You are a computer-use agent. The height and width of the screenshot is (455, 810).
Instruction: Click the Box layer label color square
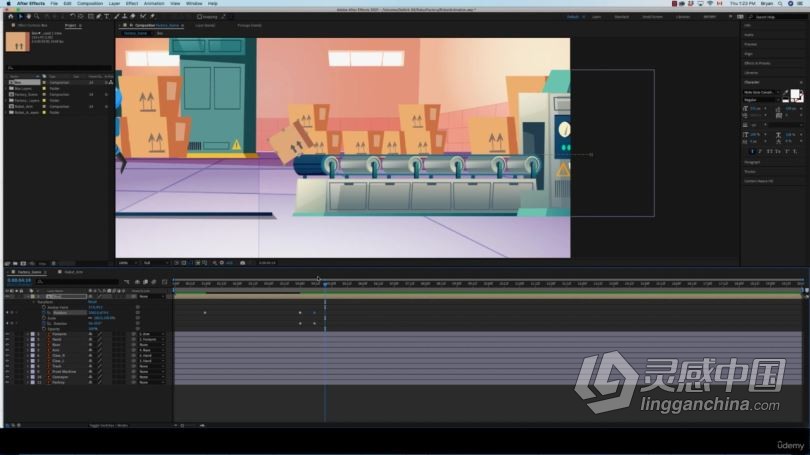point(33,296)
